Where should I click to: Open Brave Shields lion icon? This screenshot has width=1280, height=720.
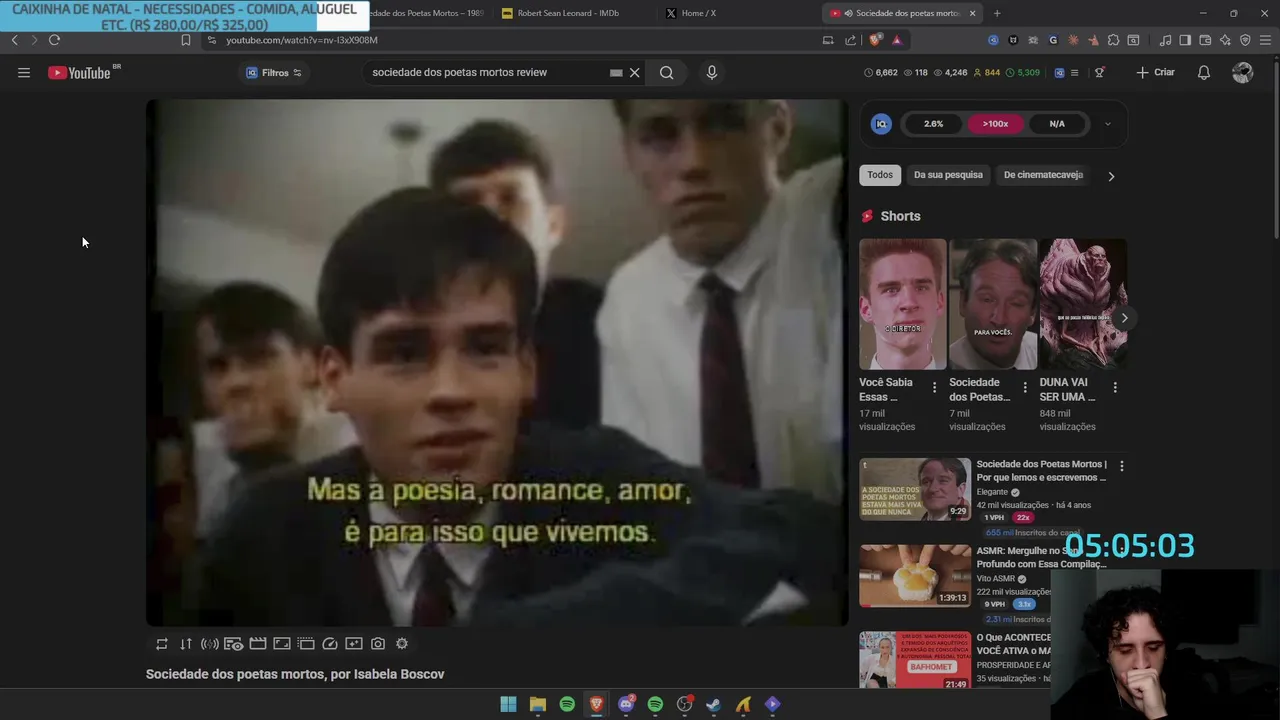coord(876,40)
